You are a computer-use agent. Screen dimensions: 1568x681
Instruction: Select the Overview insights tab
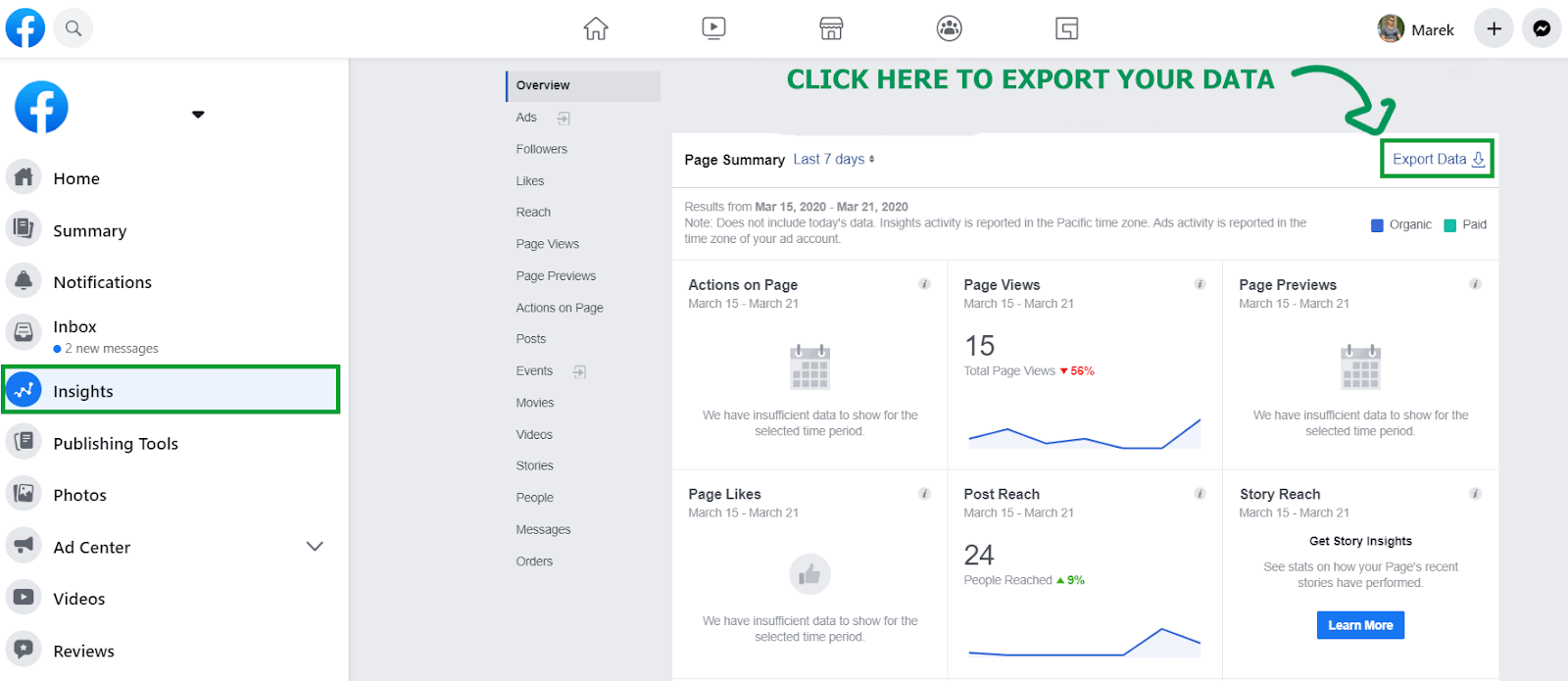583,85
